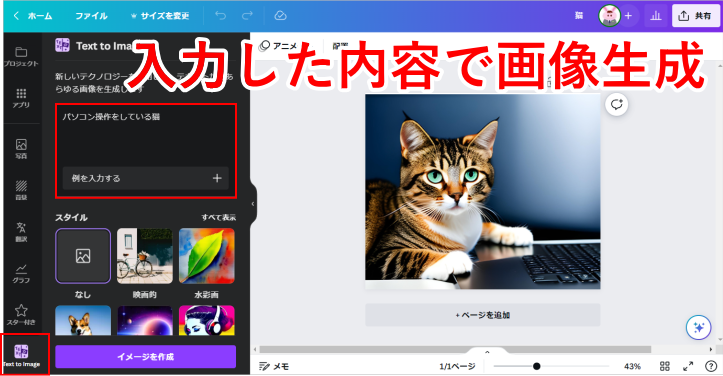Select the corgi dog style thumbnail
The width and height of the screenshot is (723, 376).
(83, 320)
